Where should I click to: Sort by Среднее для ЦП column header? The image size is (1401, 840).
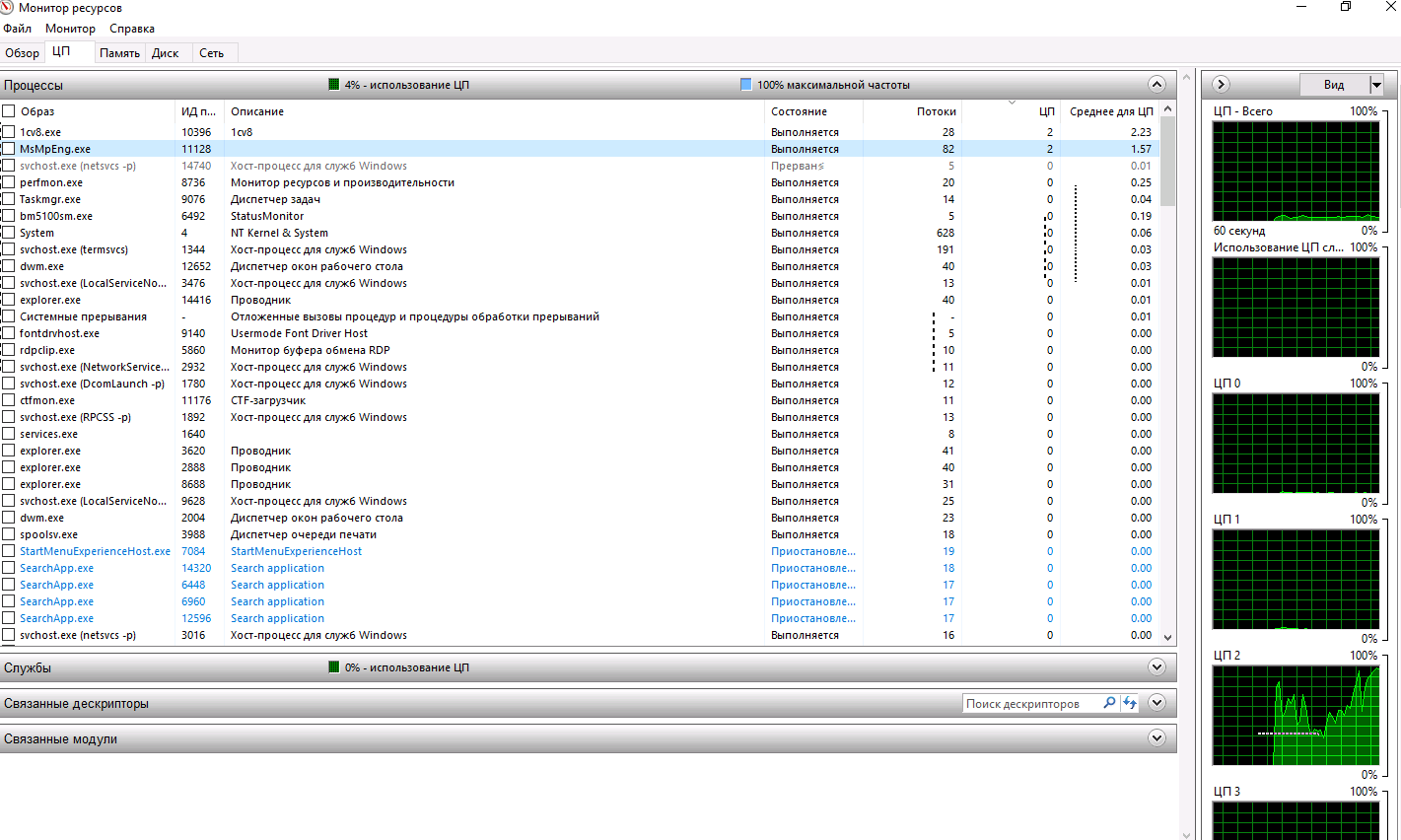[1110, 111]
